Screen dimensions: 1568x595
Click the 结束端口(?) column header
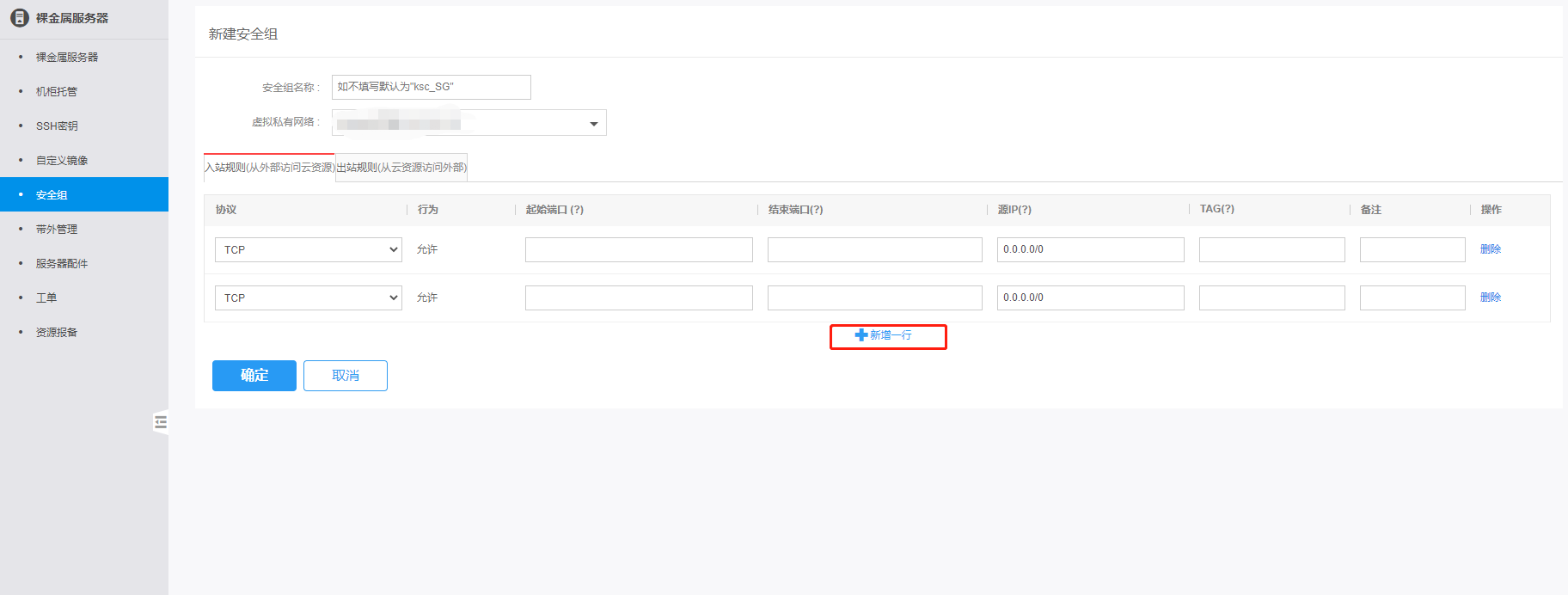795,210
